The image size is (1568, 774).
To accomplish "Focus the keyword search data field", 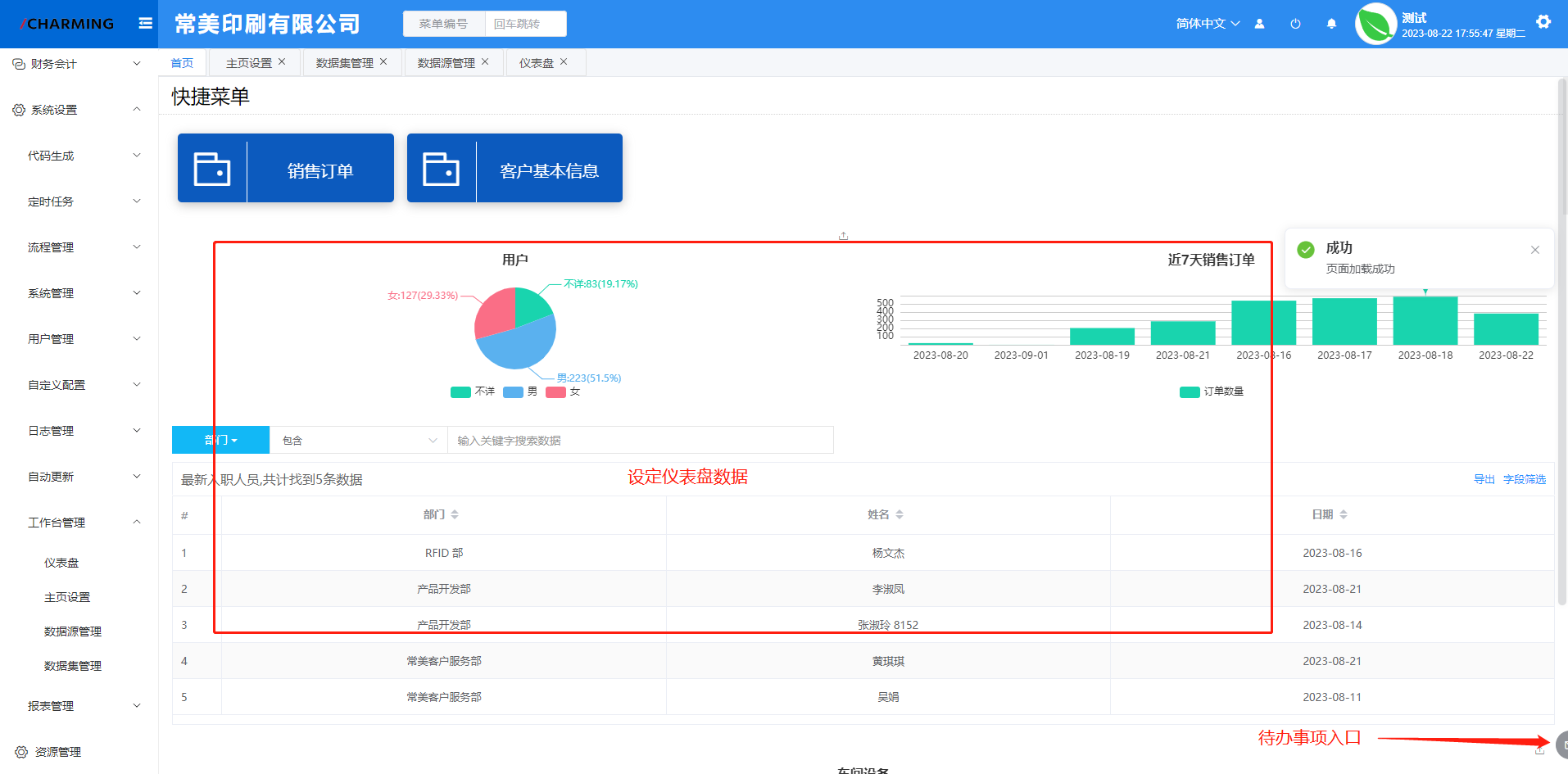I will point(641,440).
